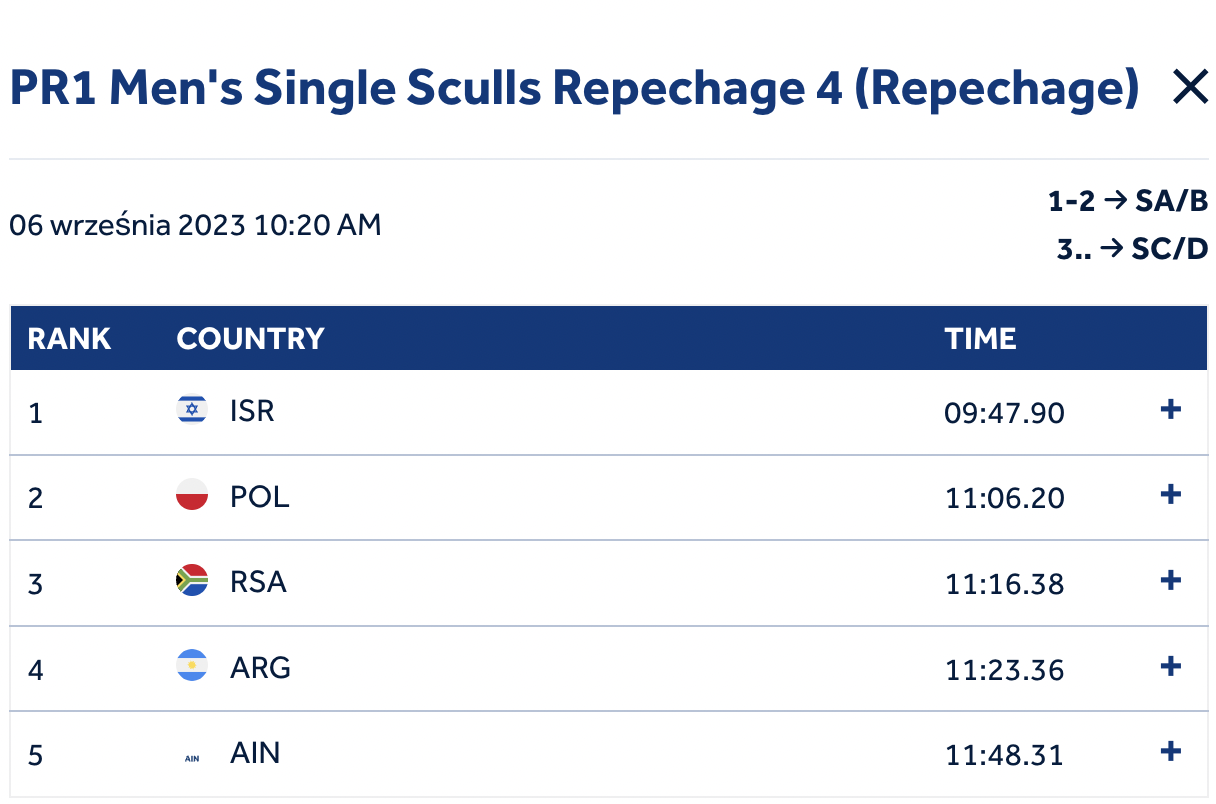The height and width of the screenshot is (804, 1216).
Task: Click the Poland flag icon
Action: click(x=192, y=495)
